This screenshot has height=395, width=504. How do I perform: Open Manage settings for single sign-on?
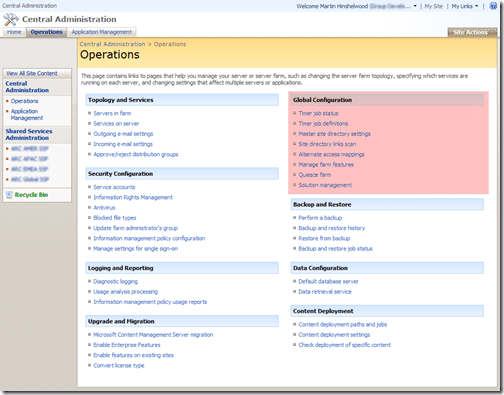(x=135, y=249)
